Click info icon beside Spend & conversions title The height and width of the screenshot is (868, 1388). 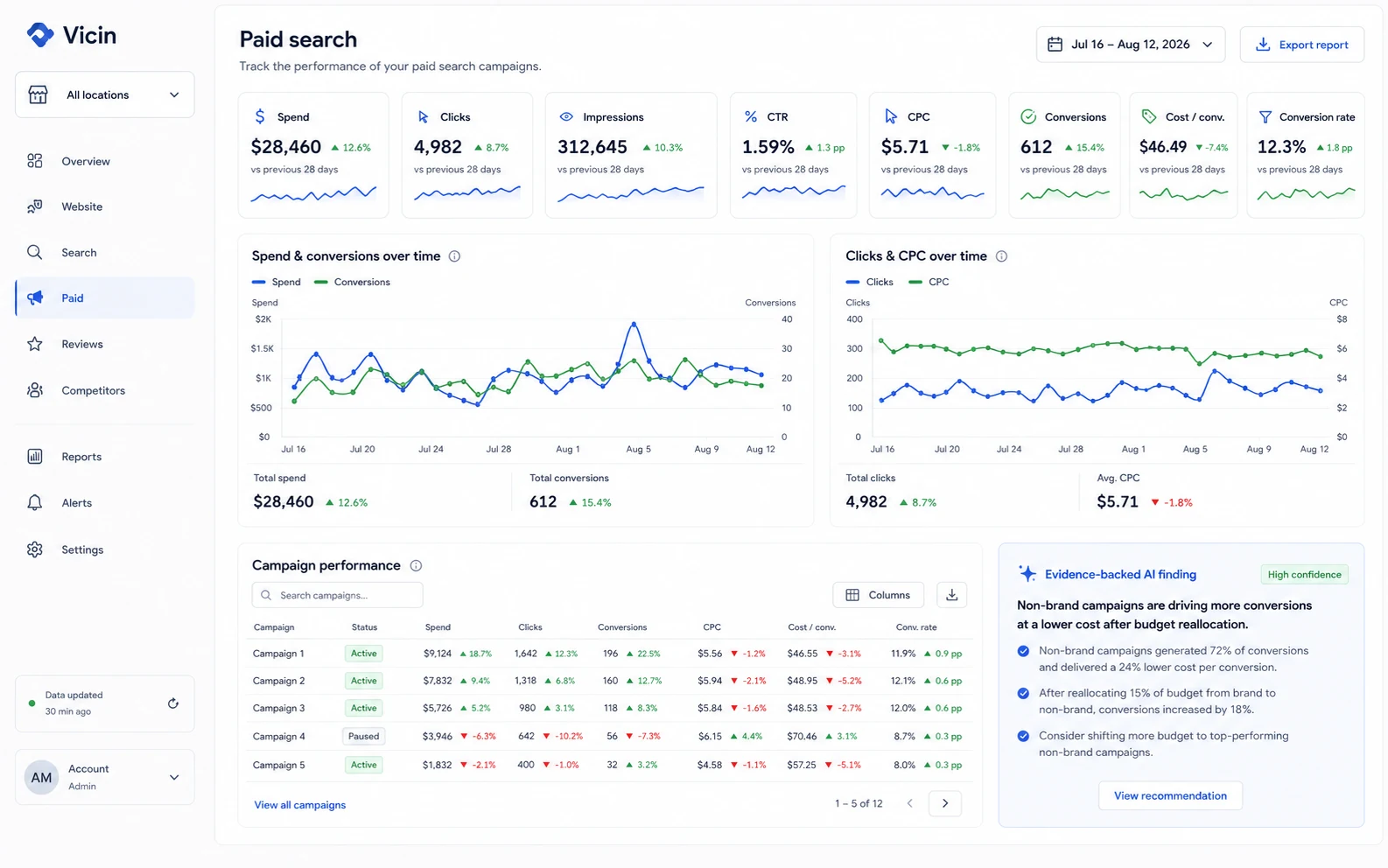pos(455,256)
